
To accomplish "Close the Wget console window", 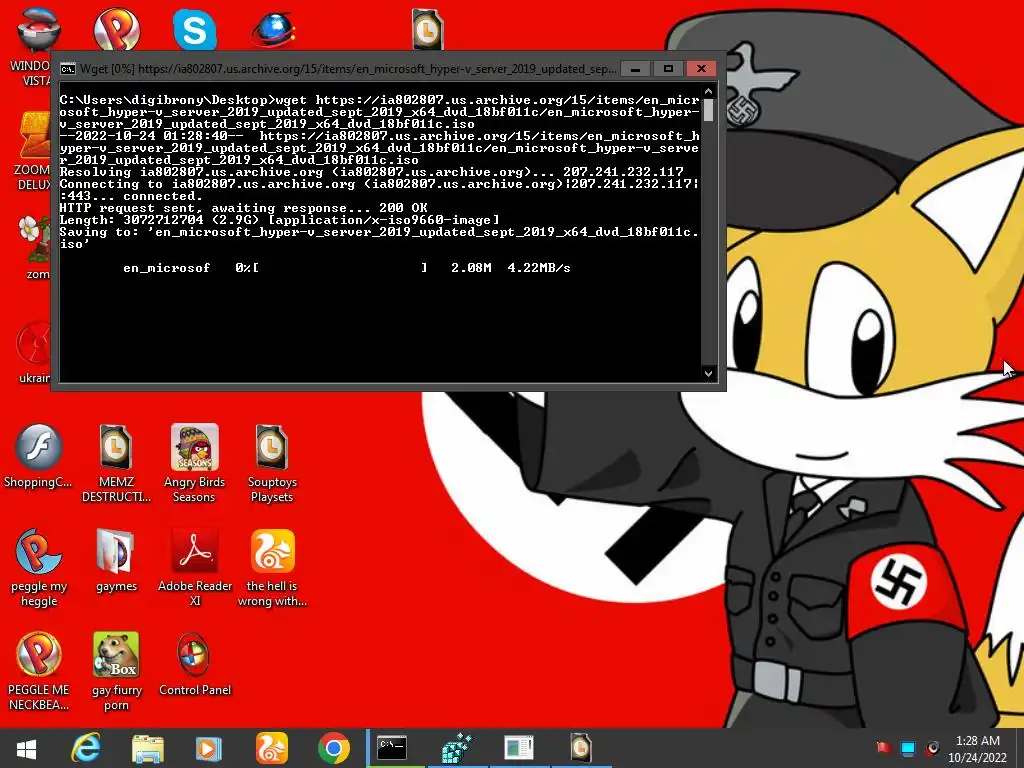I will [x=701, y=69].
